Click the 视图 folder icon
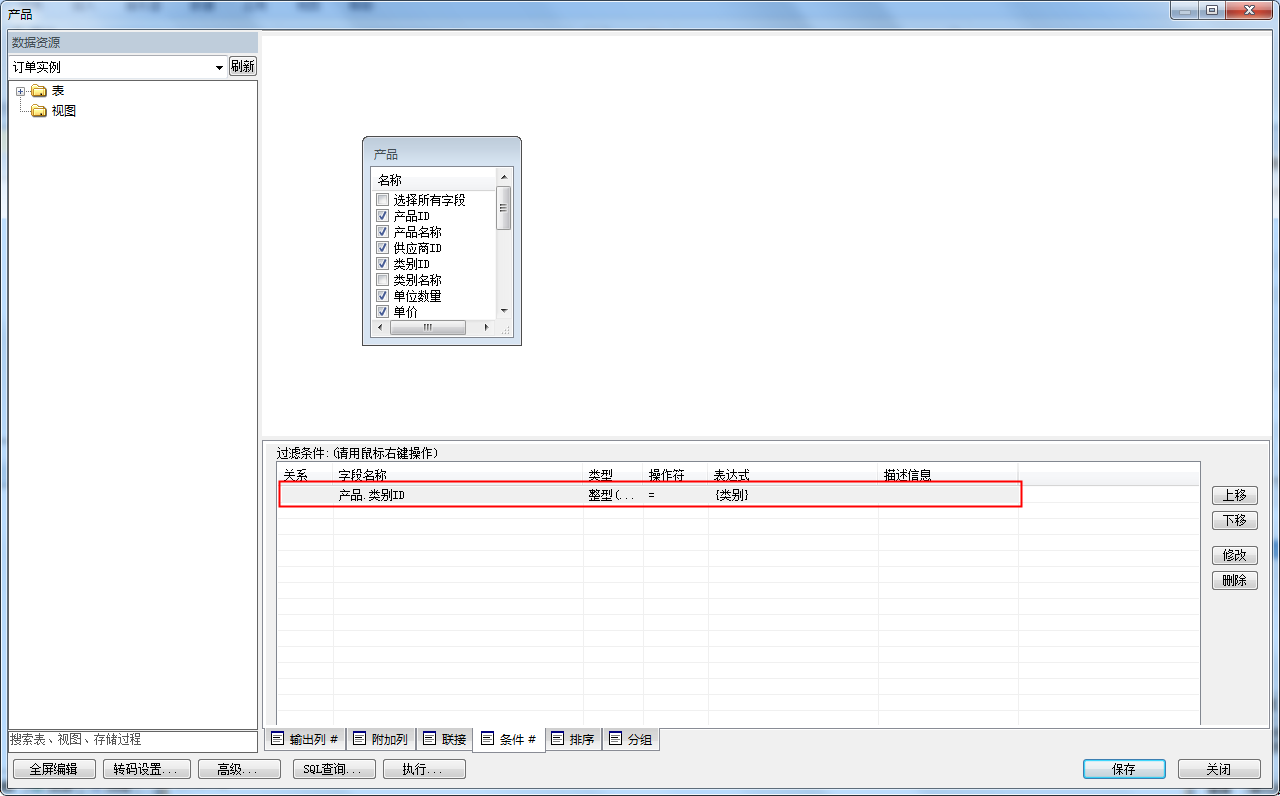Screen dimensions: 1280x796 coord(39,111)
